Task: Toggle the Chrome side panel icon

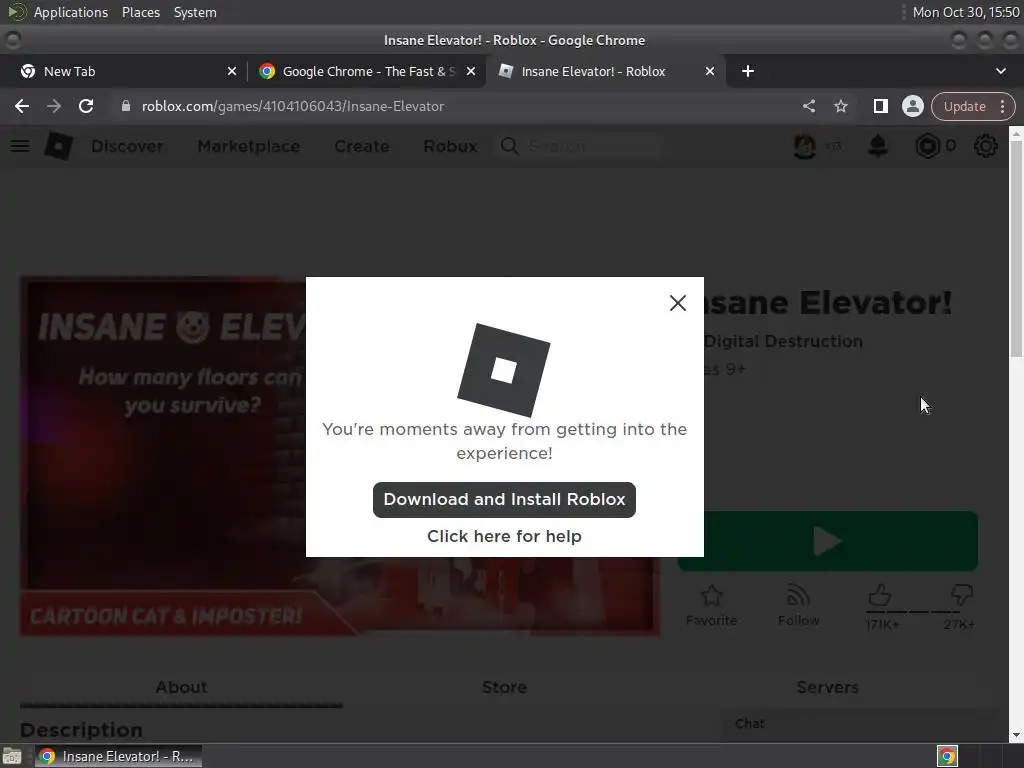Action: pyautogui.click(x=880, y=106)
